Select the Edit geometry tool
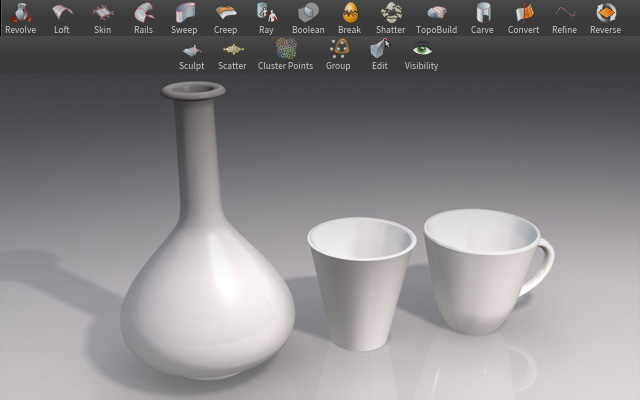 pos(380,55)
